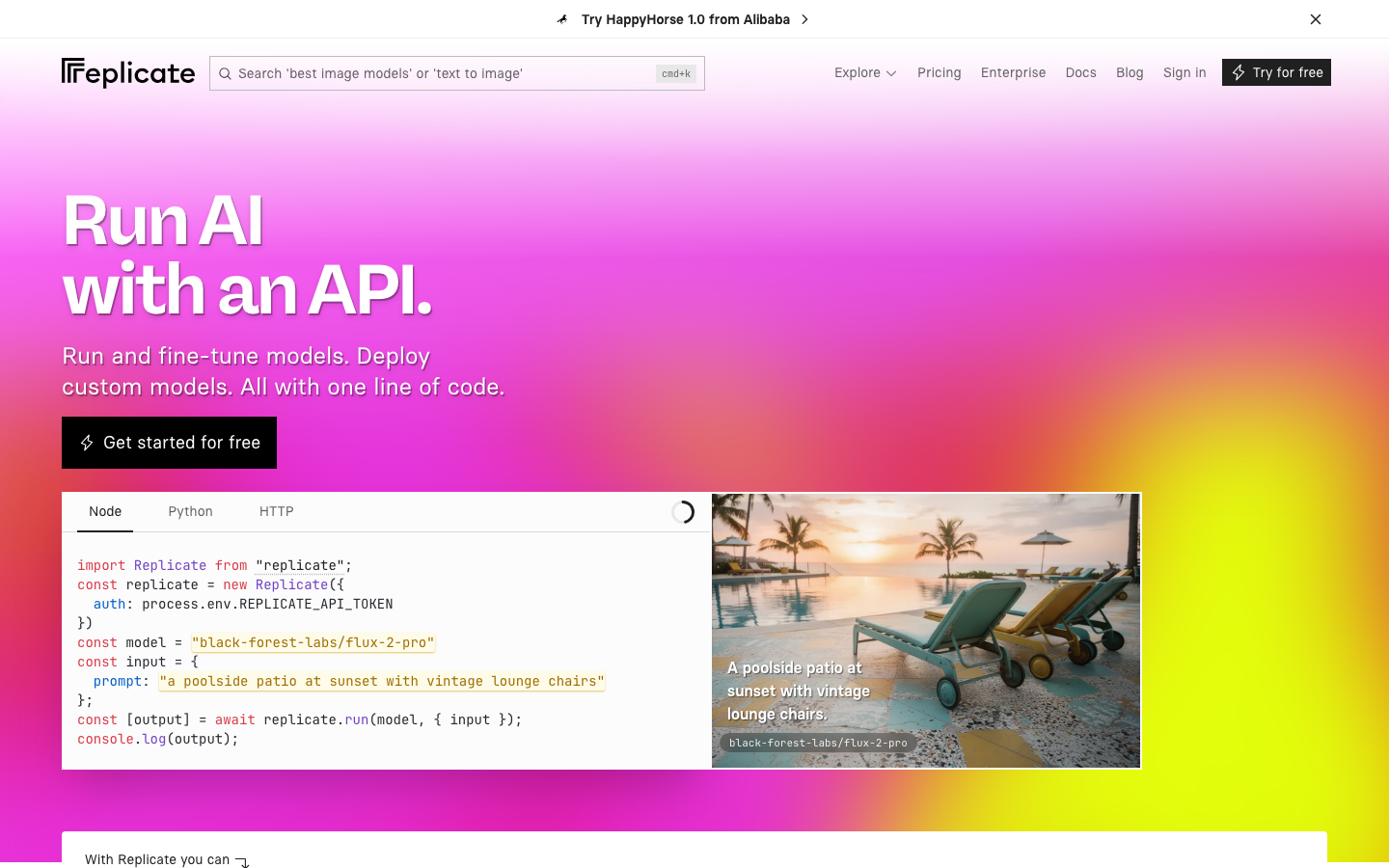1389x868 pixels.
Task: Click the 'Run and fine-tune models' subheading text
Action: click(x=284, y=371)
